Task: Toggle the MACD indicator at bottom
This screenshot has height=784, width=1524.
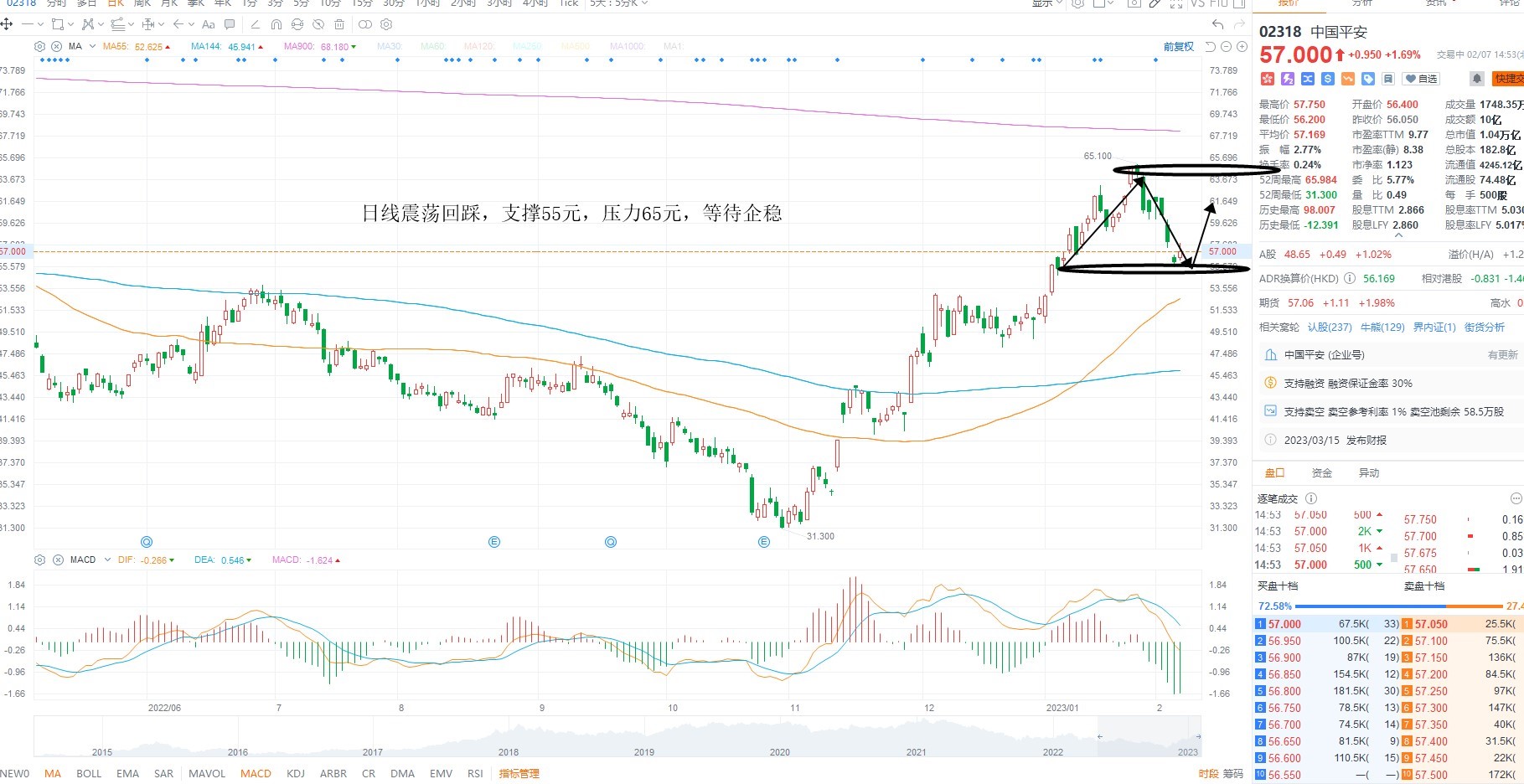Action: pos(256,773)
